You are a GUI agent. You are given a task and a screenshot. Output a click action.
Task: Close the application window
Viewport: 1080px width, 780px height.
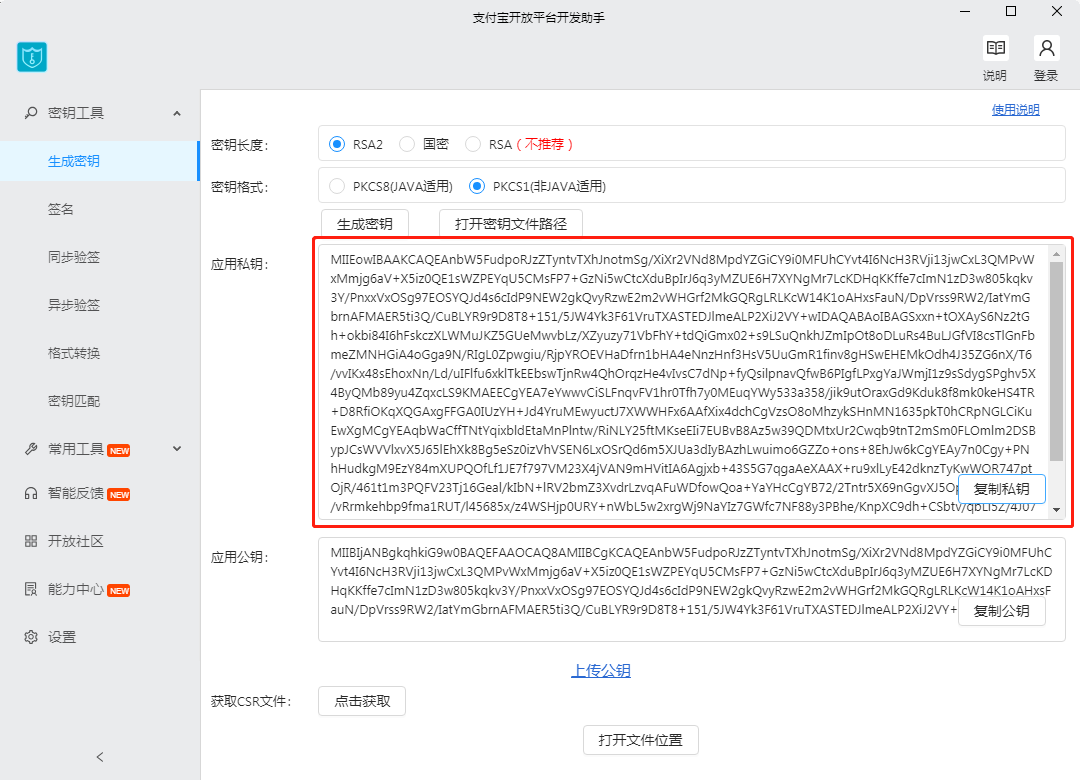point(1057,11)
